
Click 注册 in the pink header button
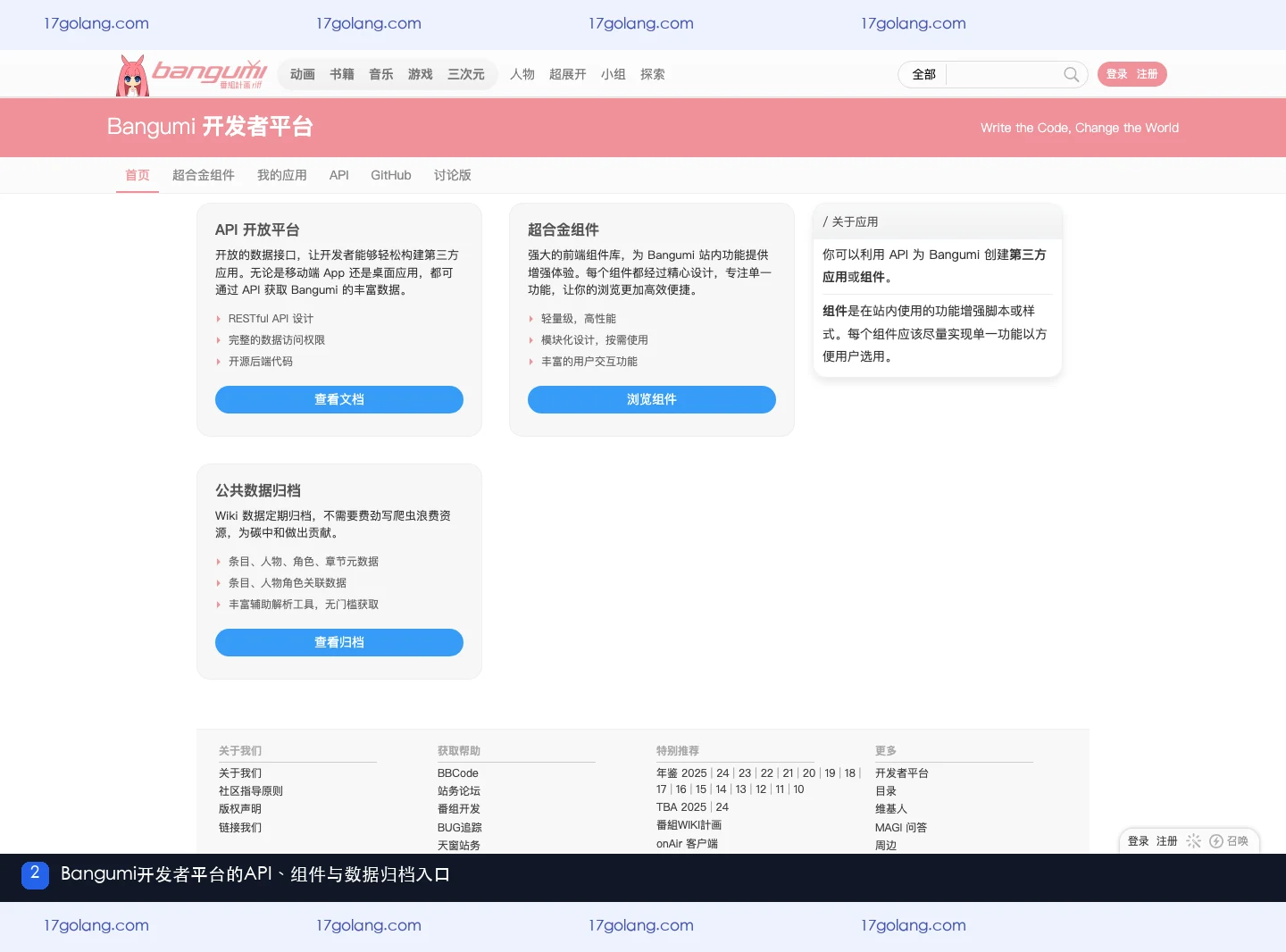point(1147,74)
